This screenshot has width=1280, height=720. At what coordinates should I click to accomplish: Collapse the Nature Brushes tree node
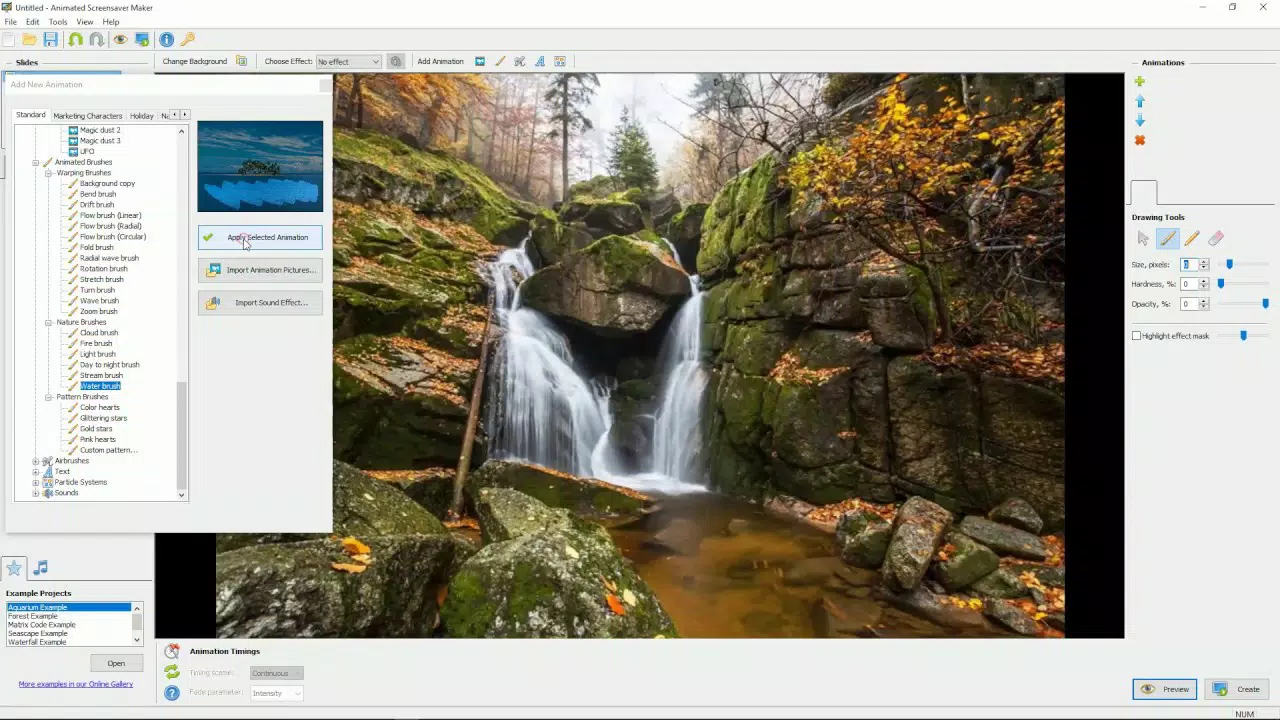(x=47, y=322)
